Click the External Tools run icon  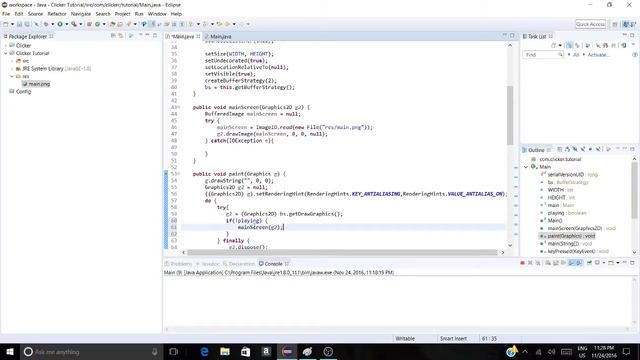coord(74,24)
